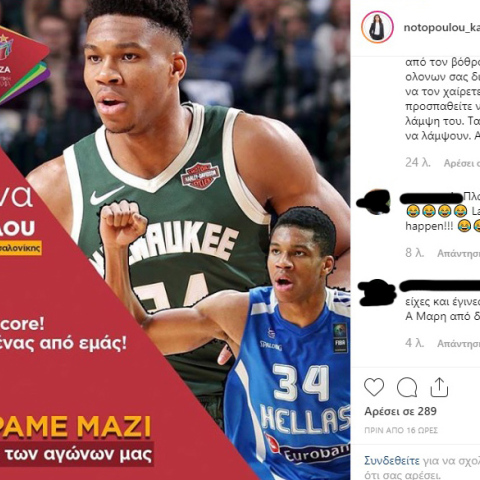Viewport: 480px width, 480px height.
Task: Click the basketball player post image
Action: (x=175, y=240)
